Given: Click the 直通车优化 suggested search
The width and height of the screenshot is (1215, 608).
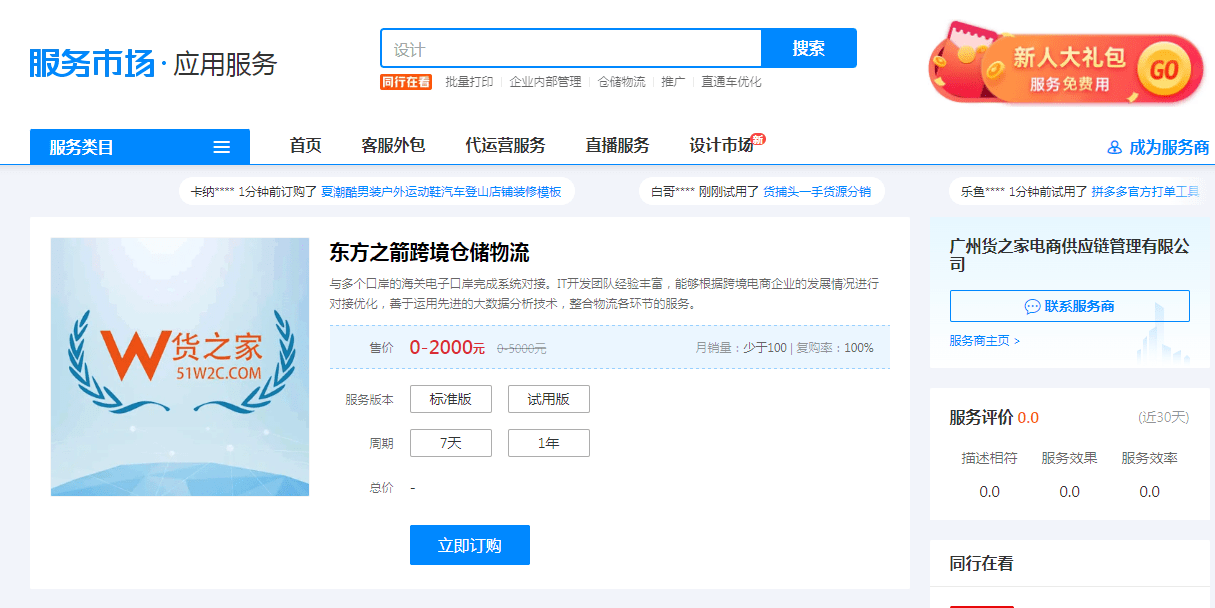Looking at the screenshot, I should pos(732,82).
